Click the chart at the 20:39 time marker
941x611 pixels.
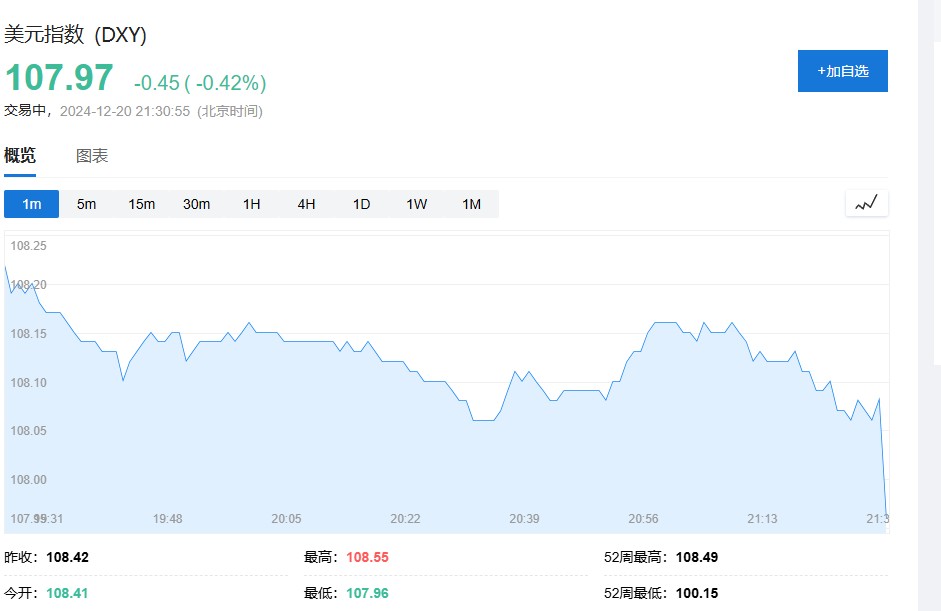click(x=525, y=519)
